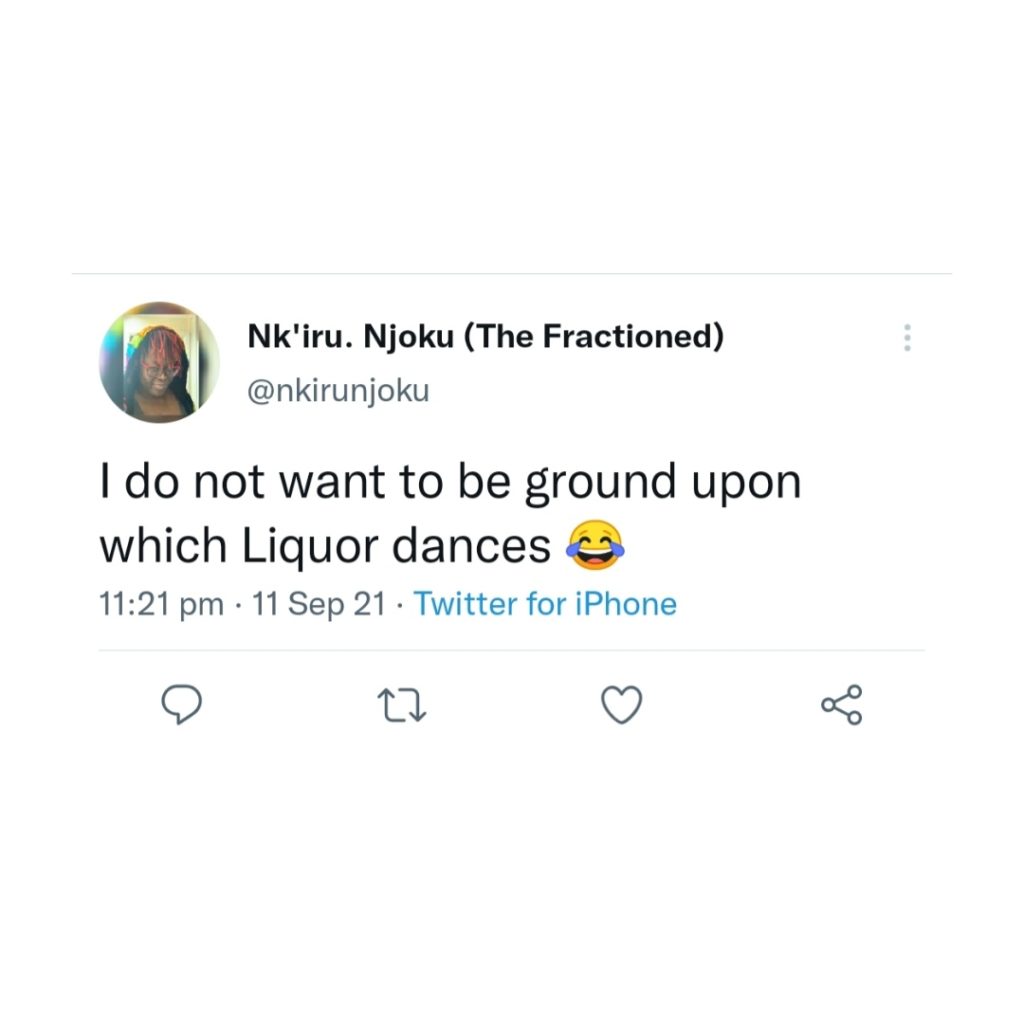Open the share icon options

pyautogui.click(x=841, y=704)
